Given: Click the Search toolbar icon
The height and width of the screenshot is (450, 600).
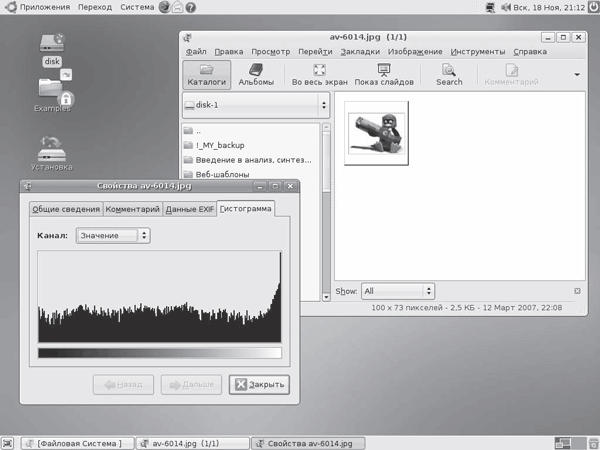Looking at the screenshot, I should 449,74.
